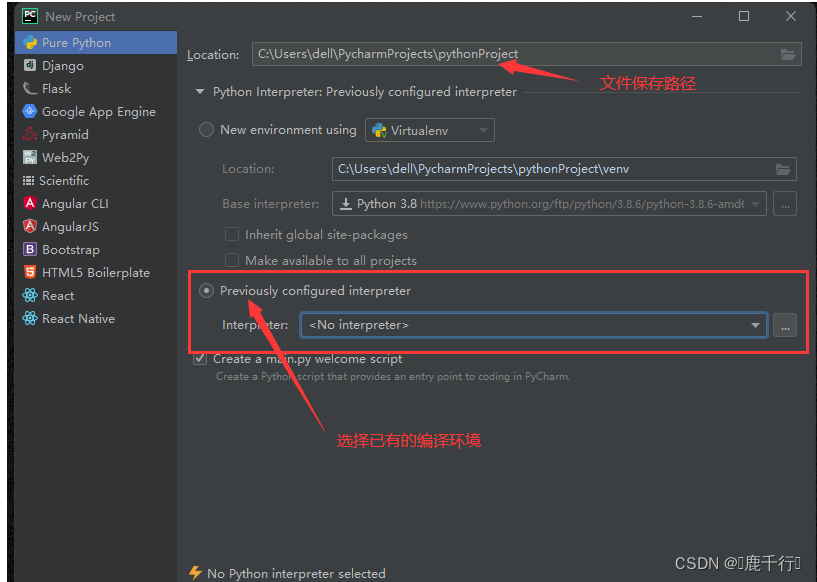Click the project Location path field
Viewport: 817px width, 582px height.
pos(526,54)
